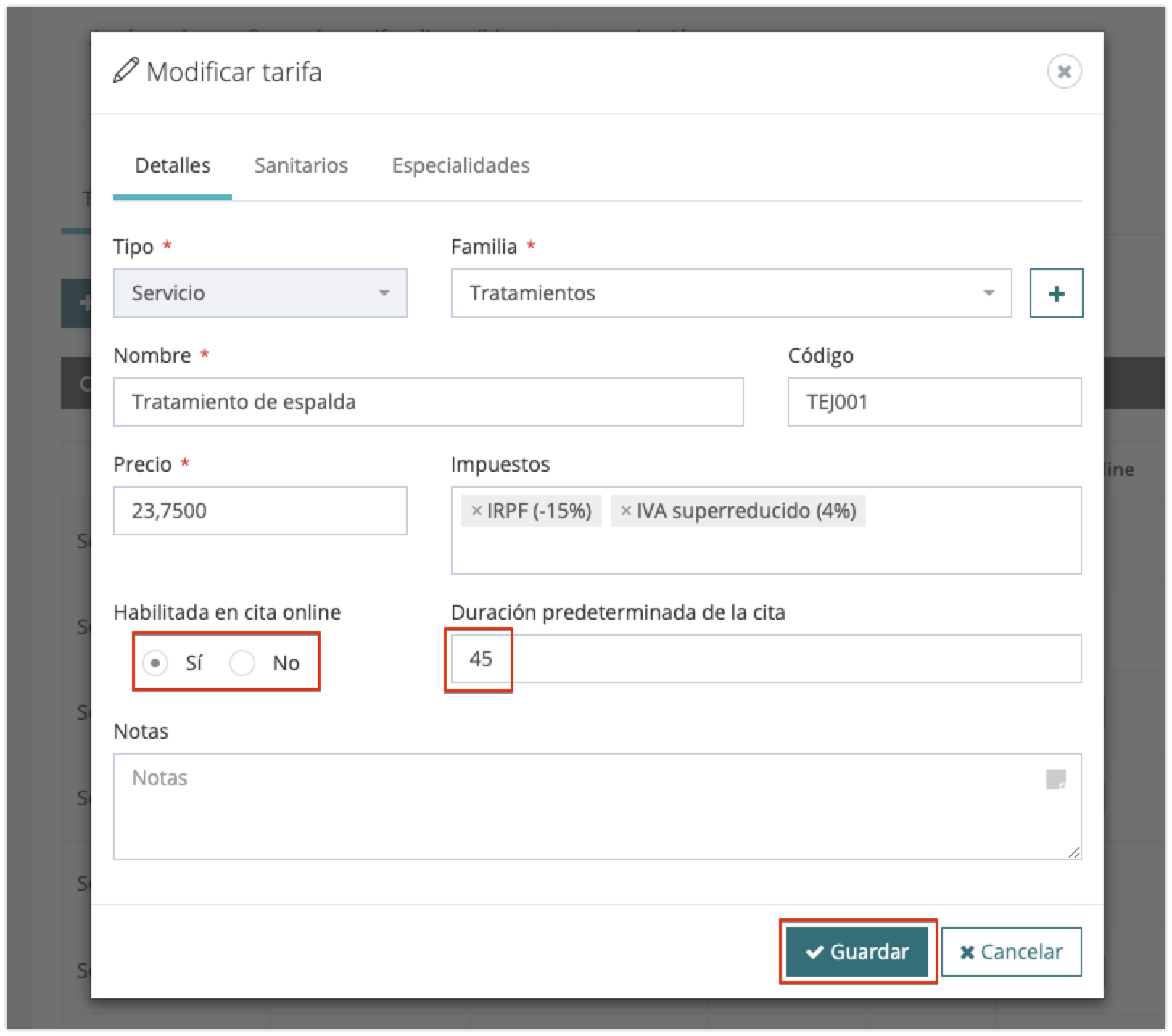
Task: Remove the IRPF (-15%) tax tag
Action: coord(476,511)
